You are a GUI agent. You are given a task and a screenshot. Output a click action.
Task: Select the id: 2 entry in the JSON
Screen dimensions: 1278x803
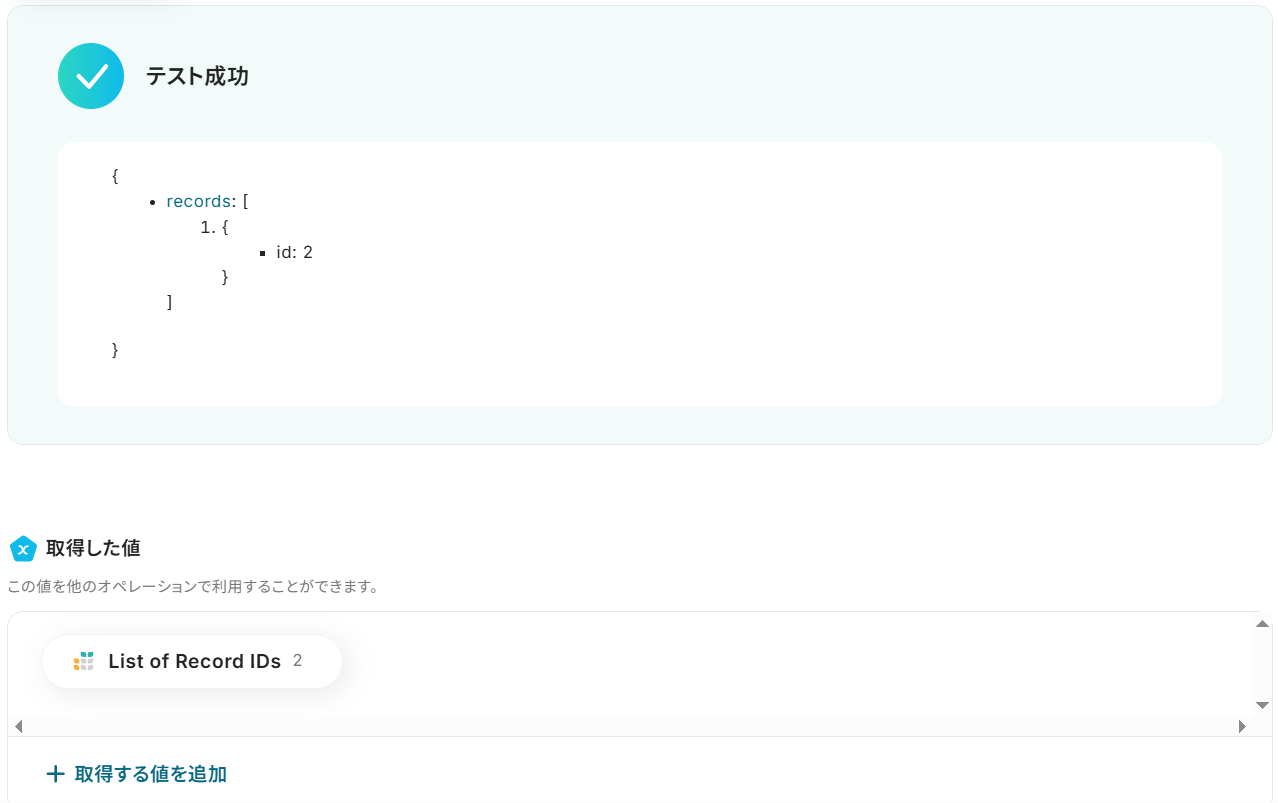point(294,252)
